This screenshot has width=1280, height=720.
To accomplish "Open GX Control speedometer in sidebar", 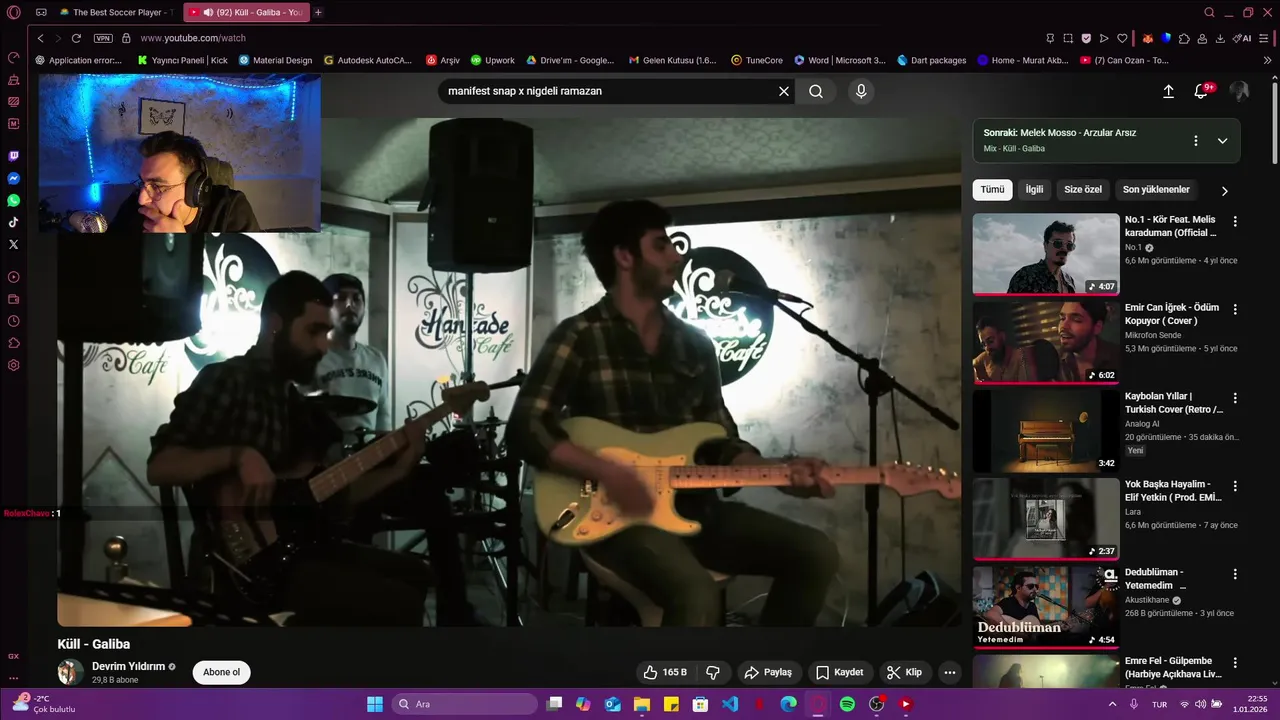I will pyautogui.click(x=13, y=57).
